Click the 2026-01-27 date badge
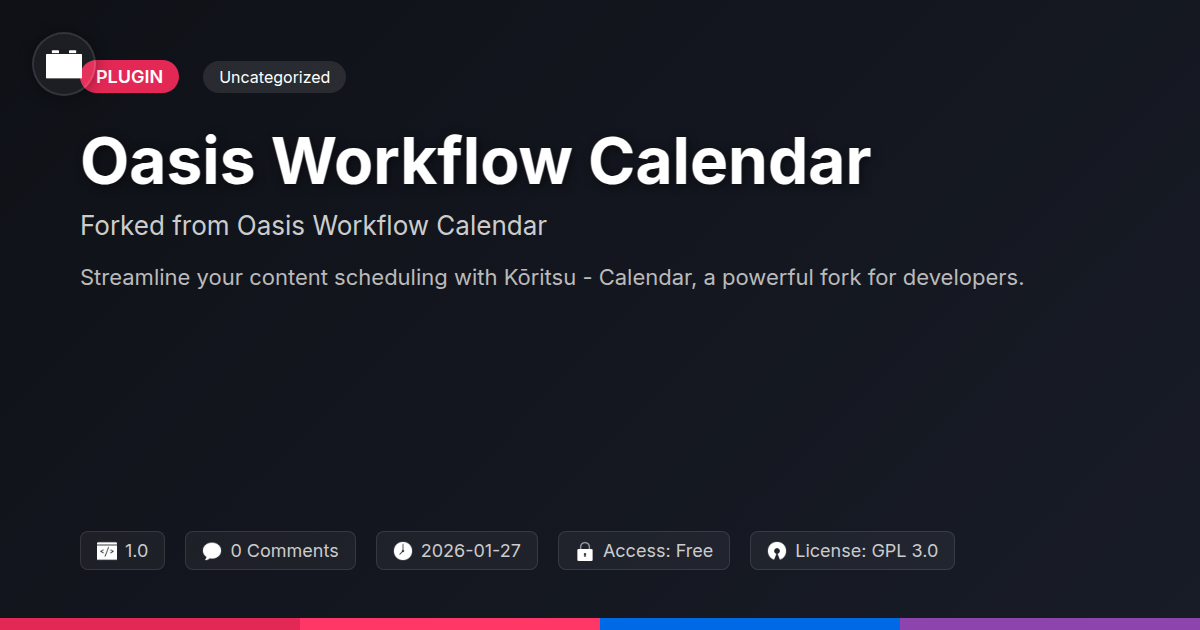Image resolution: width=1200 pixels, height=630 pixels. 470,551
